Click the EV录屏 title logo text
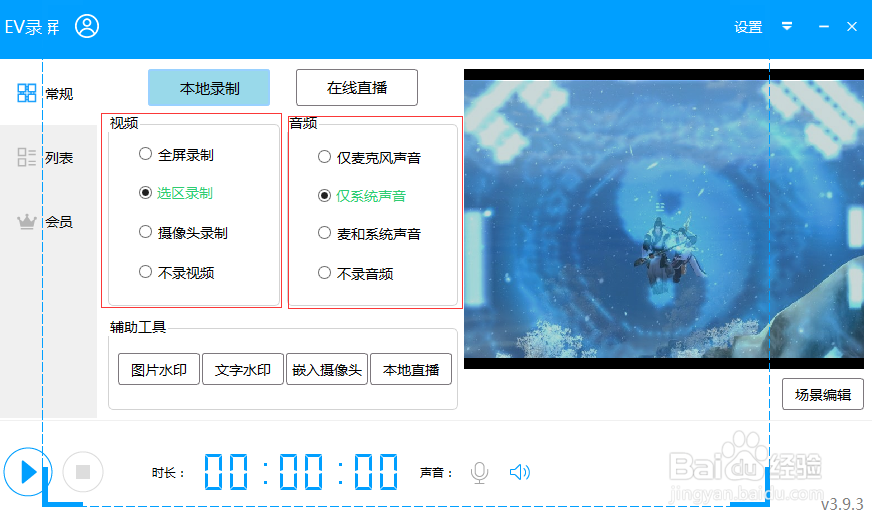 coord(32,27)
